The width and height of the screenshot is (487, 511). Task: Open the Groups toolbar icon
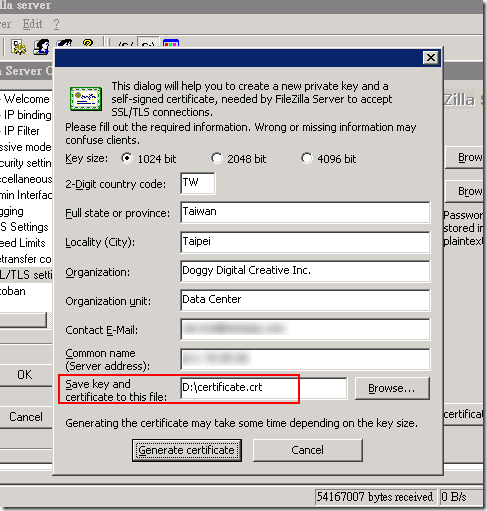(x=64, y=44)
